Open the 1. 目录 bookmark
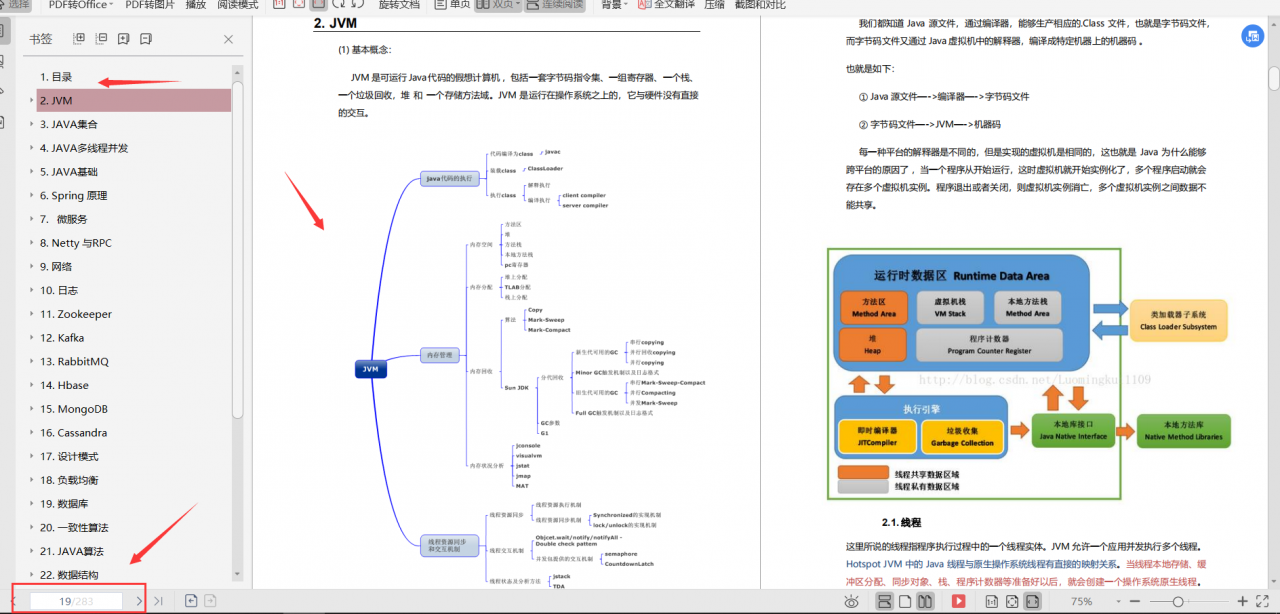 56,77
